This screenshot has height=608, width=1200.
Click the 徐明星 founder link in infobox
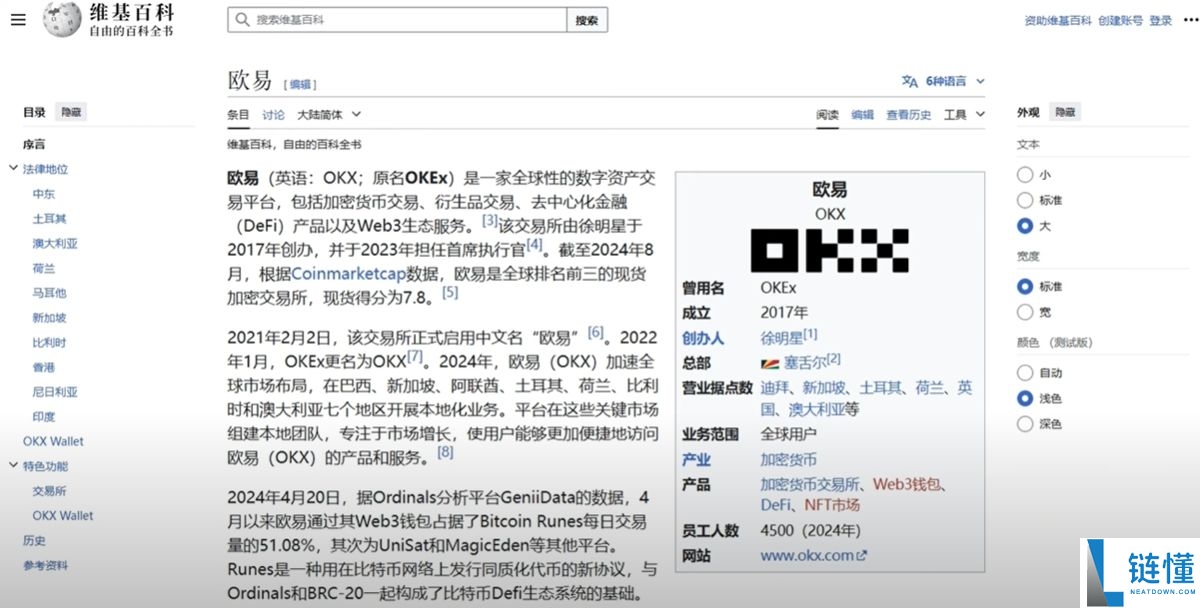[x=781, y=338]
